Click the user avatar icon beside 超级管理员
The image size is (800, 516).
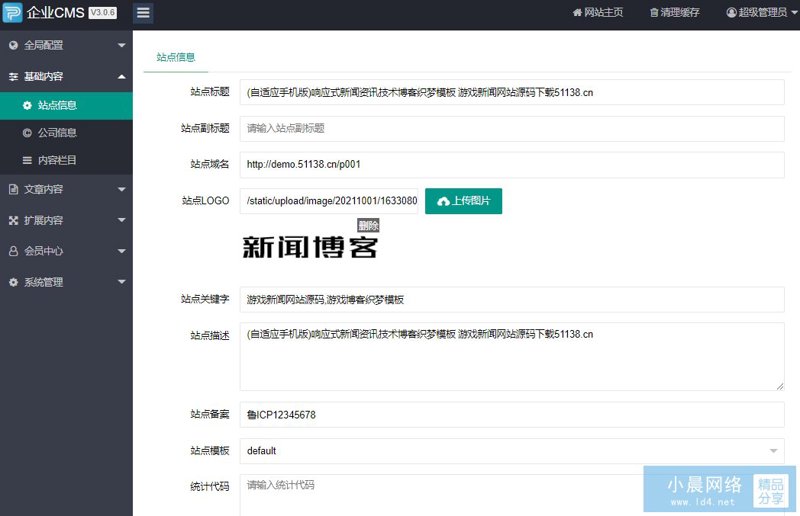731,12
